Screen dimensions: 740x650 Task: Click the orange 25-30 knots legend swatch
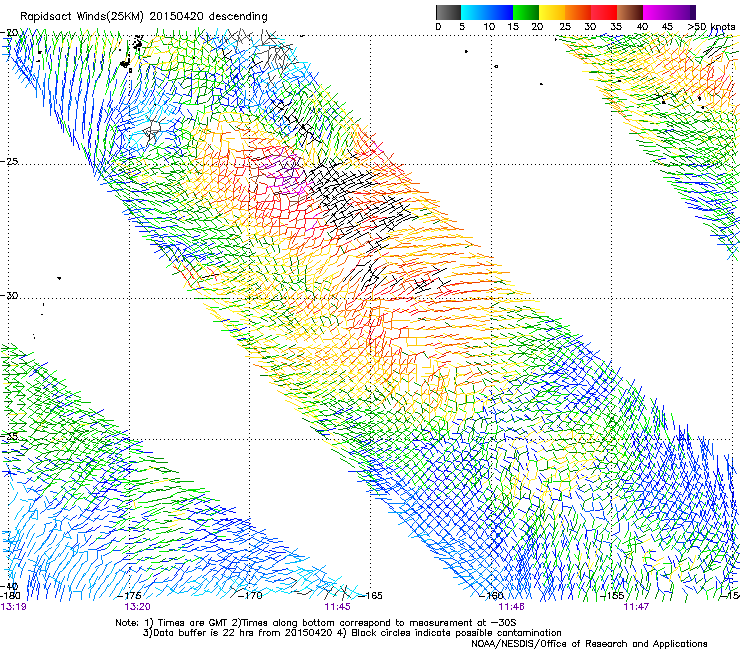coord(578,12)
